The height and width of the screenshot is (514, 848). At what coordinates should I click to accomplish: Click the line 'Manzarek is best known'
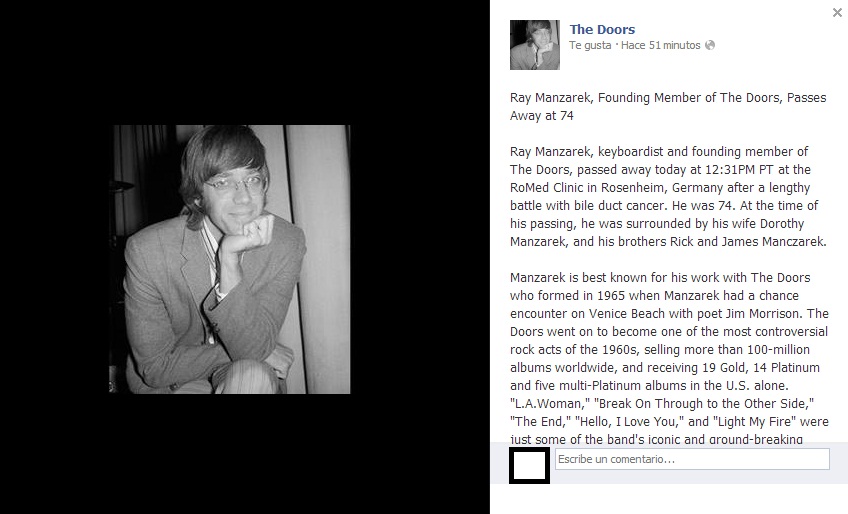[x=660, y=278]
